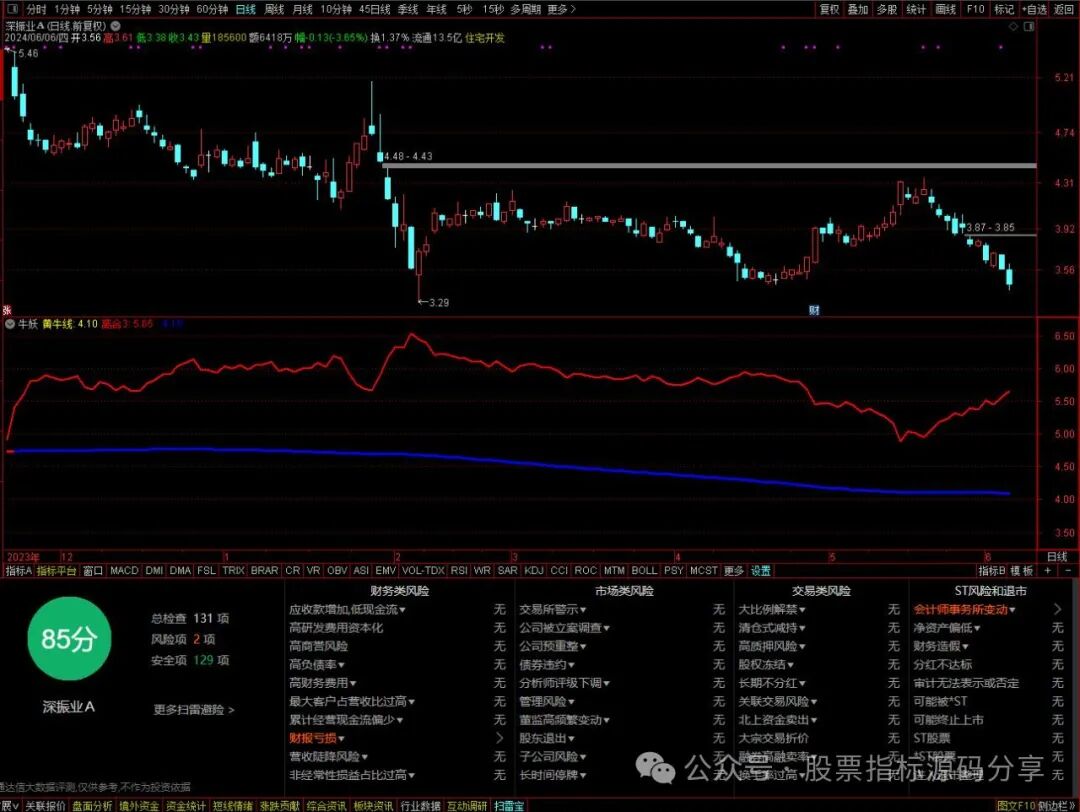This screenshot has height=812, width=1080.
Task: Open 图文F10 at the bottom right
Action: pos(1016,805)
